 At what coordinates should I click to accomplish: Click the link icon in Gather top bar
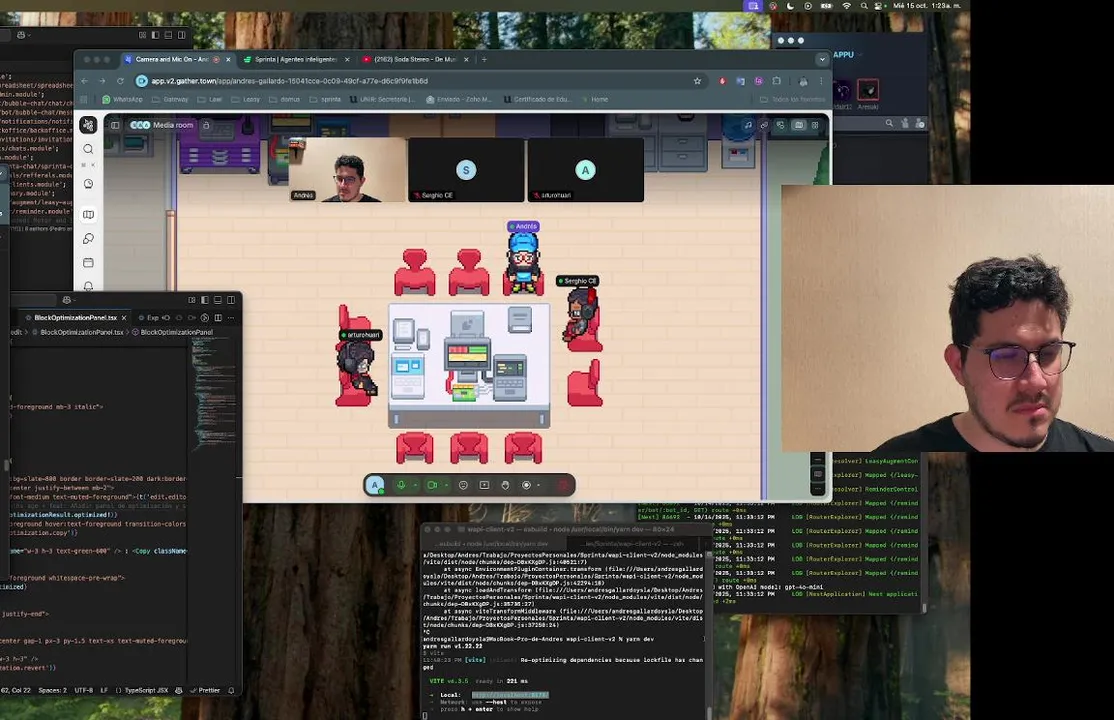(x=764, y=125)
